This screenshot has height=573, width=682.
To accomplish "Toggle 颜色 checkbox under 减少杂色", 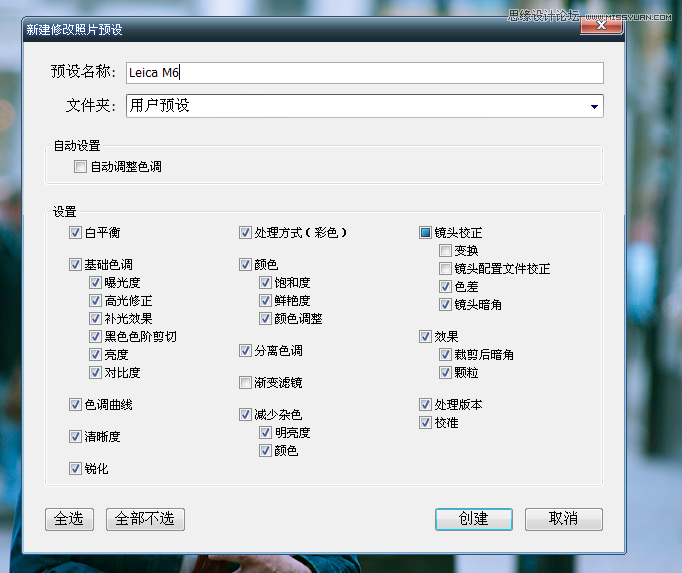I will click(x=265, y=450).
